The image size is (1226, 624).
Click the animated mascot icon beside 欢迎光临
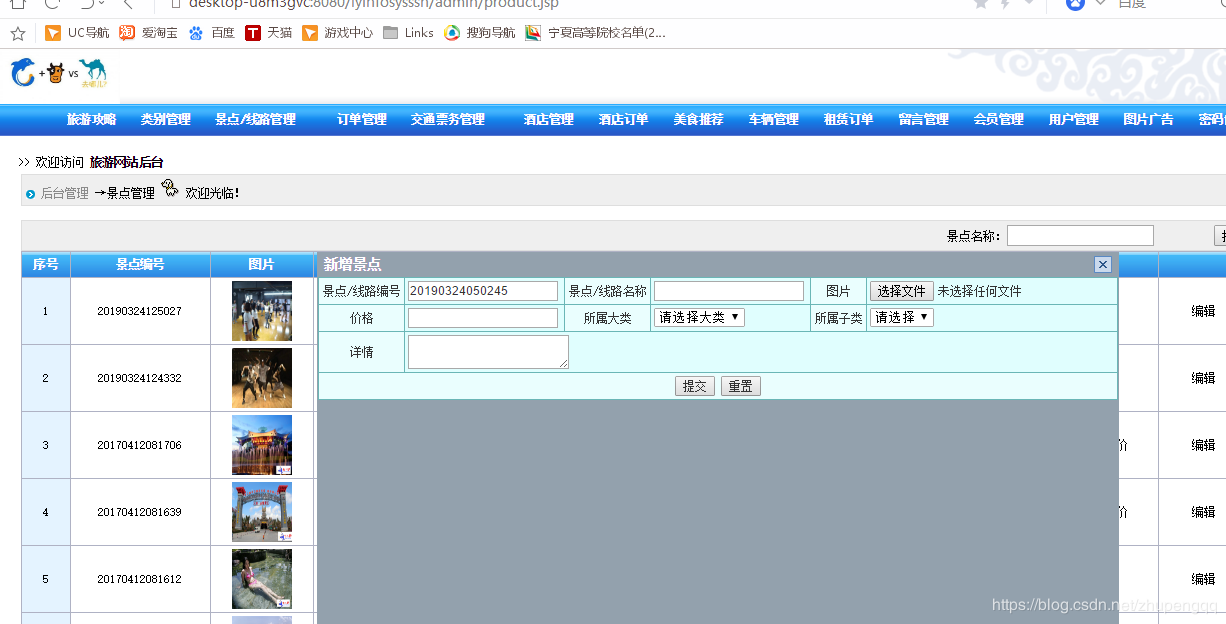click(x=169, y=187)
